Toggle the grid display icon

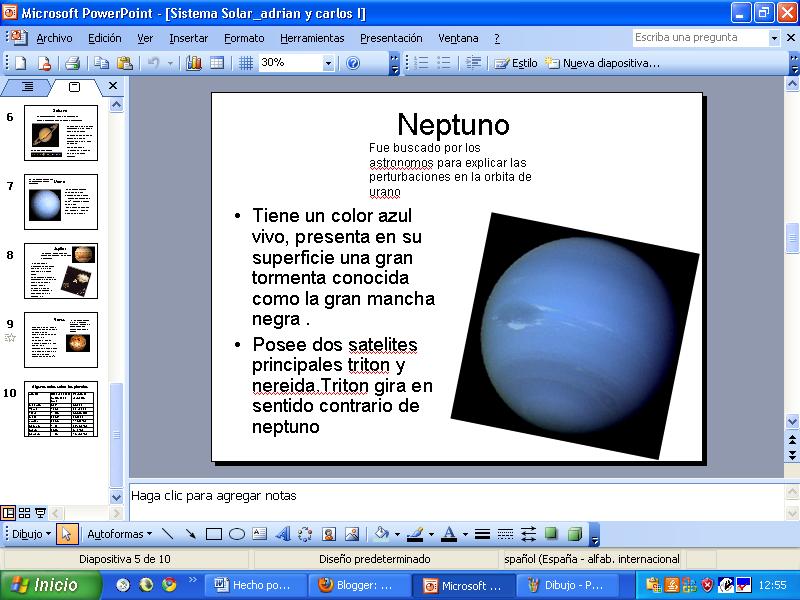click(246, 63)
